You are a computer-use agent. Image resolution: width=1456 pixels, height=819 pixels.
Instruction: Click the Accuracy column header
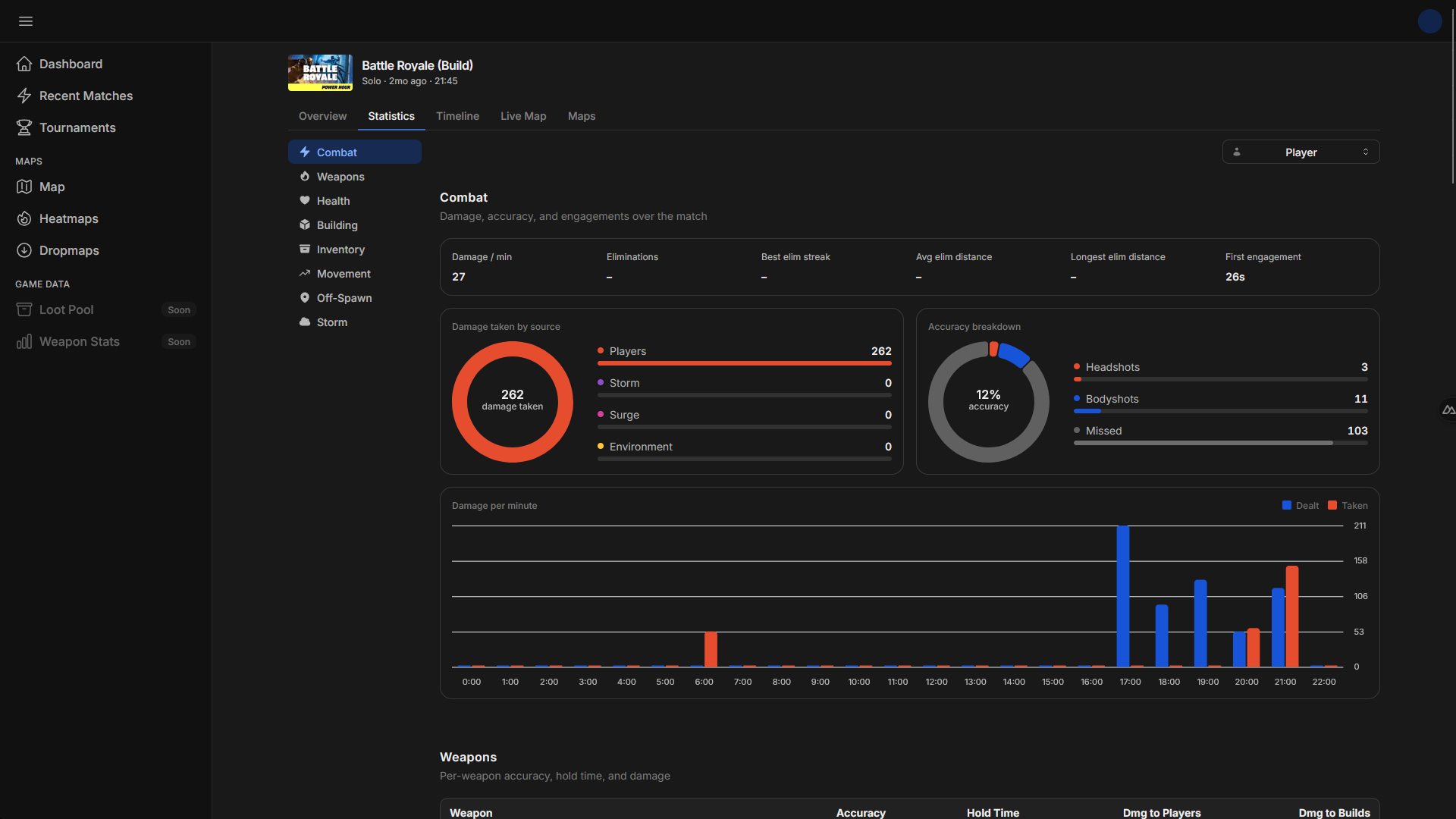[861, 812]
